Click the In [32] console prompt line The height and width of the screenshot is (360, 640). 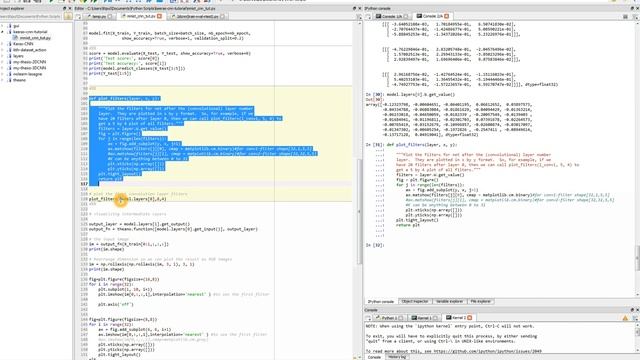click(376, 245)
